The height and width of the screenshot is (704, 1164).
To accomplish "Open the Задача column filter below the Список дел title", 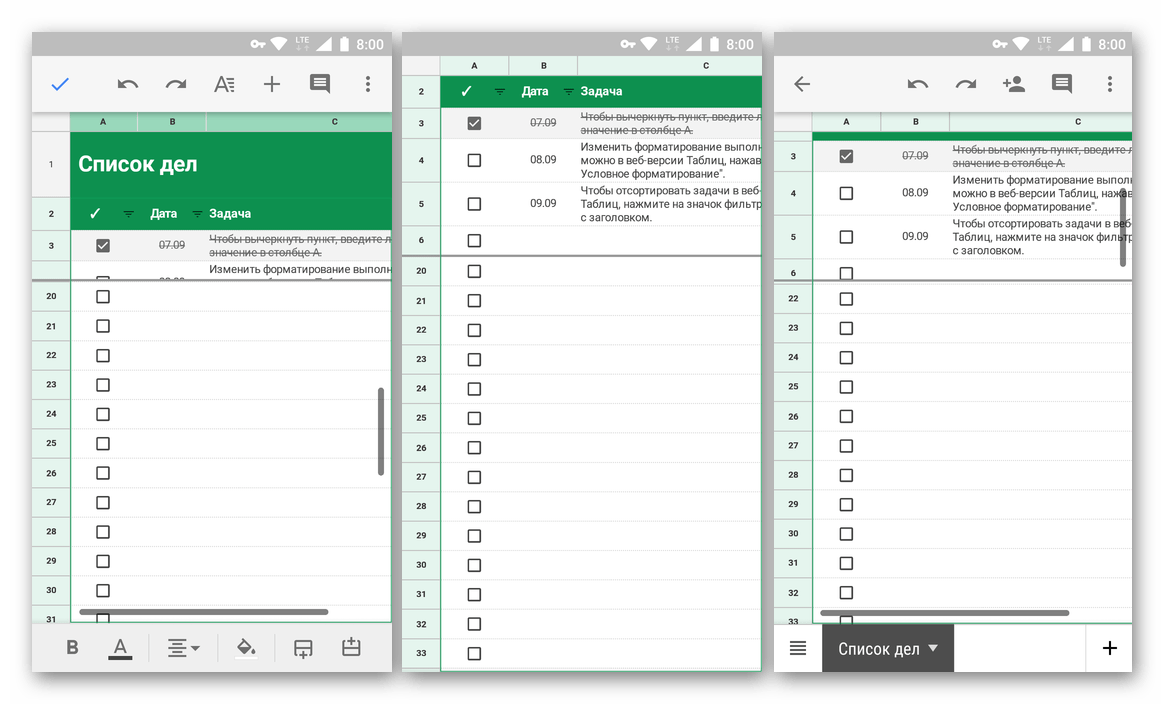I will click(197, 213).
